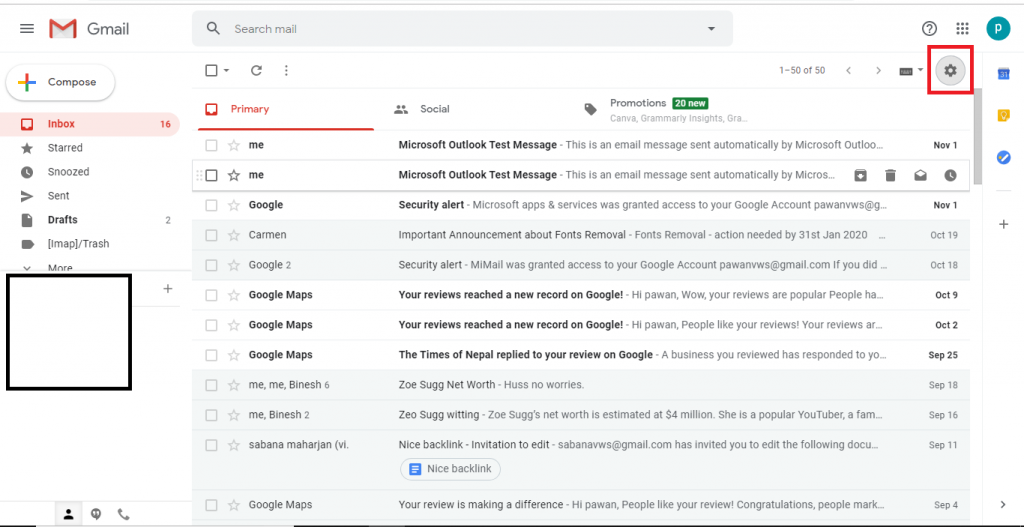The height and width of the screenshot is (527, 1024).
Task: Check the Zeo Sugg witting email
Action: coord(211,415)
